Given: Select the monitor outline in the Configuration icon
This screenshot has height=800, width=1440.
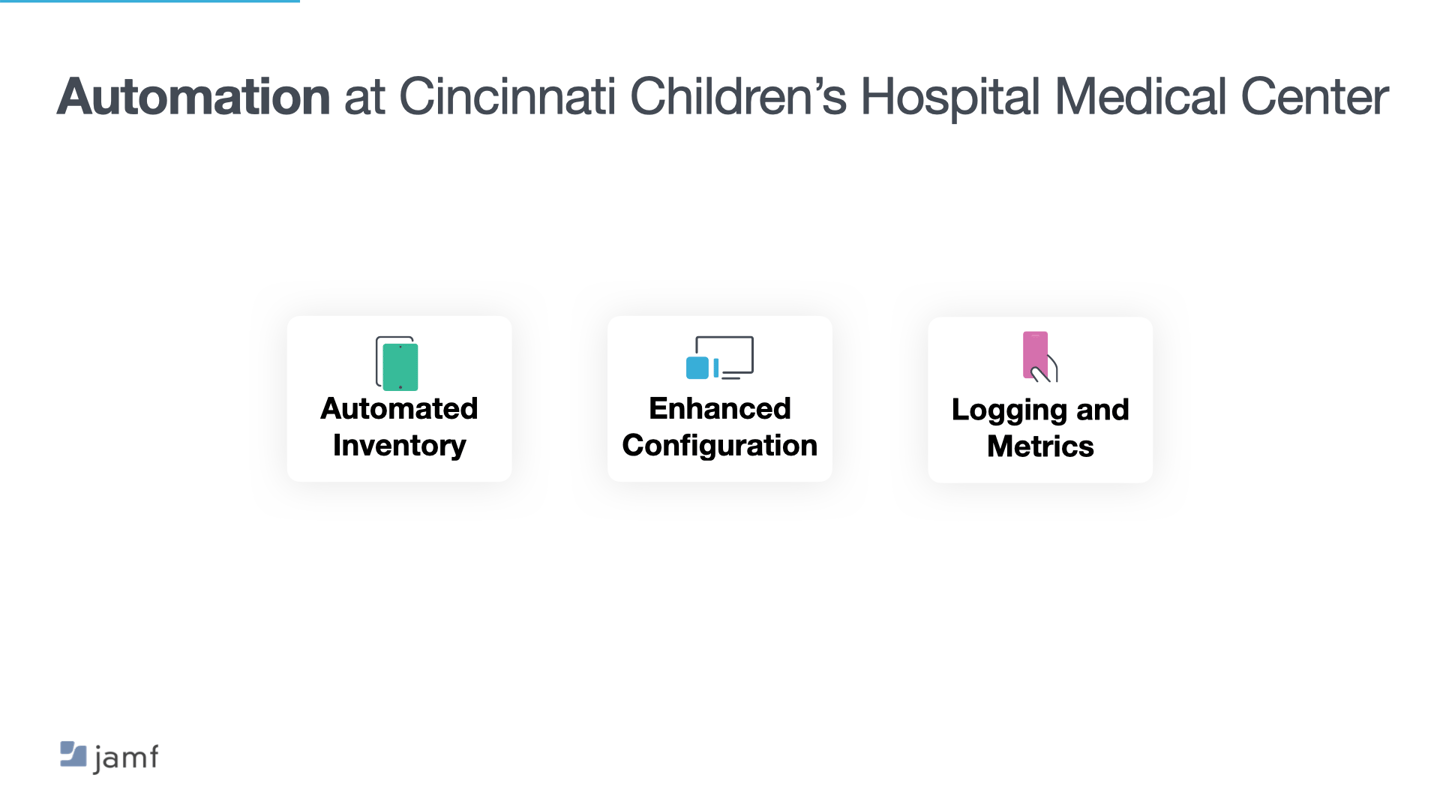Looking at the screenshot, I should 725,357.
